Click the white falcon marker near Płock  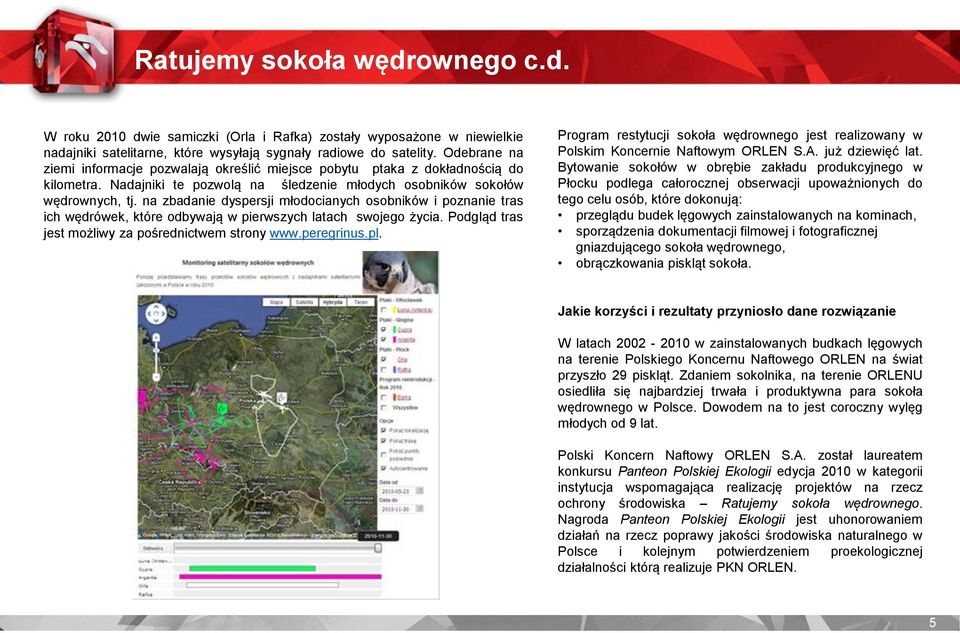282,398
